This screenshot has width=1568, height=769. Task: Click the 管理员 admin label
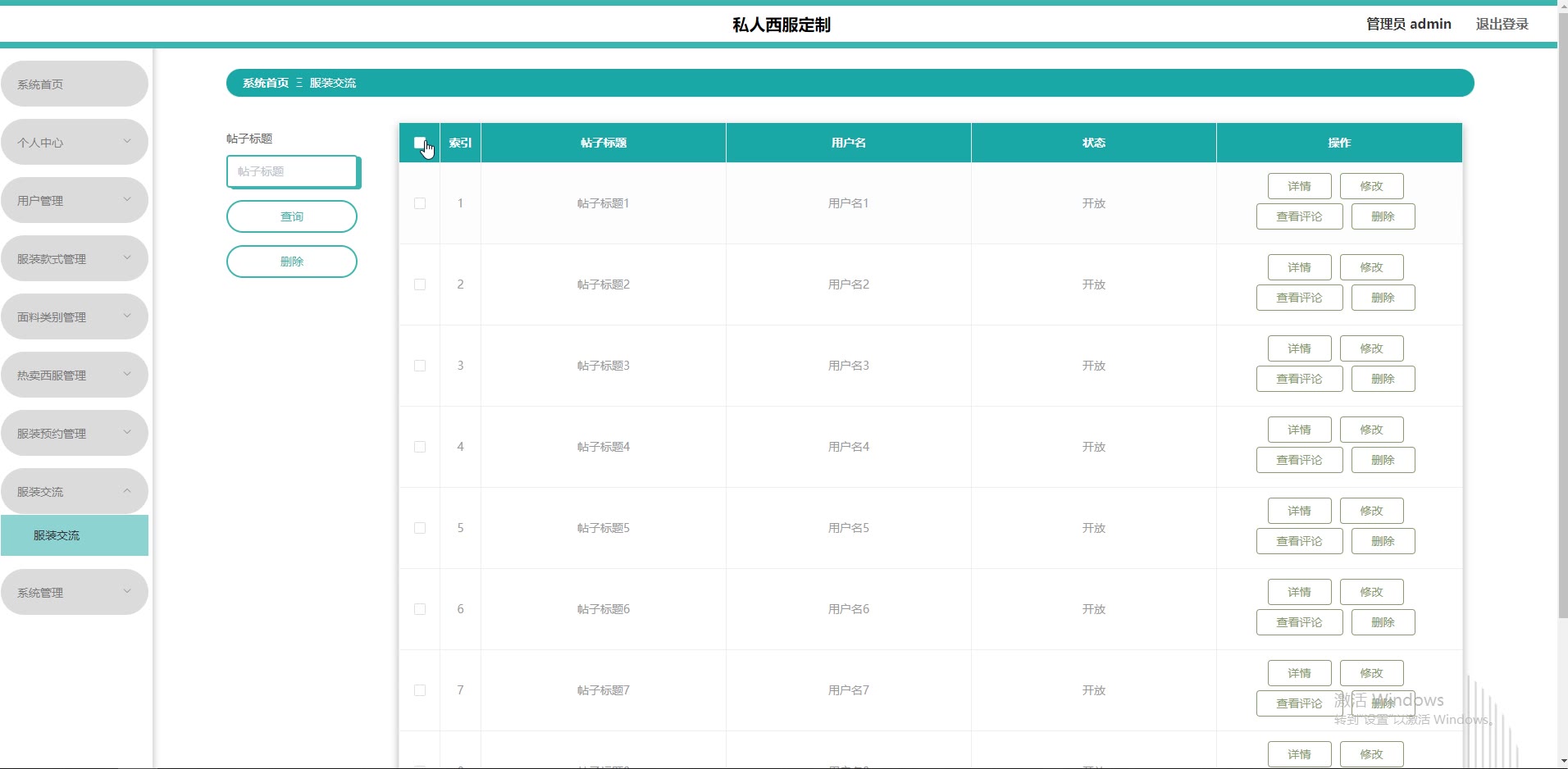[1409, 24]
